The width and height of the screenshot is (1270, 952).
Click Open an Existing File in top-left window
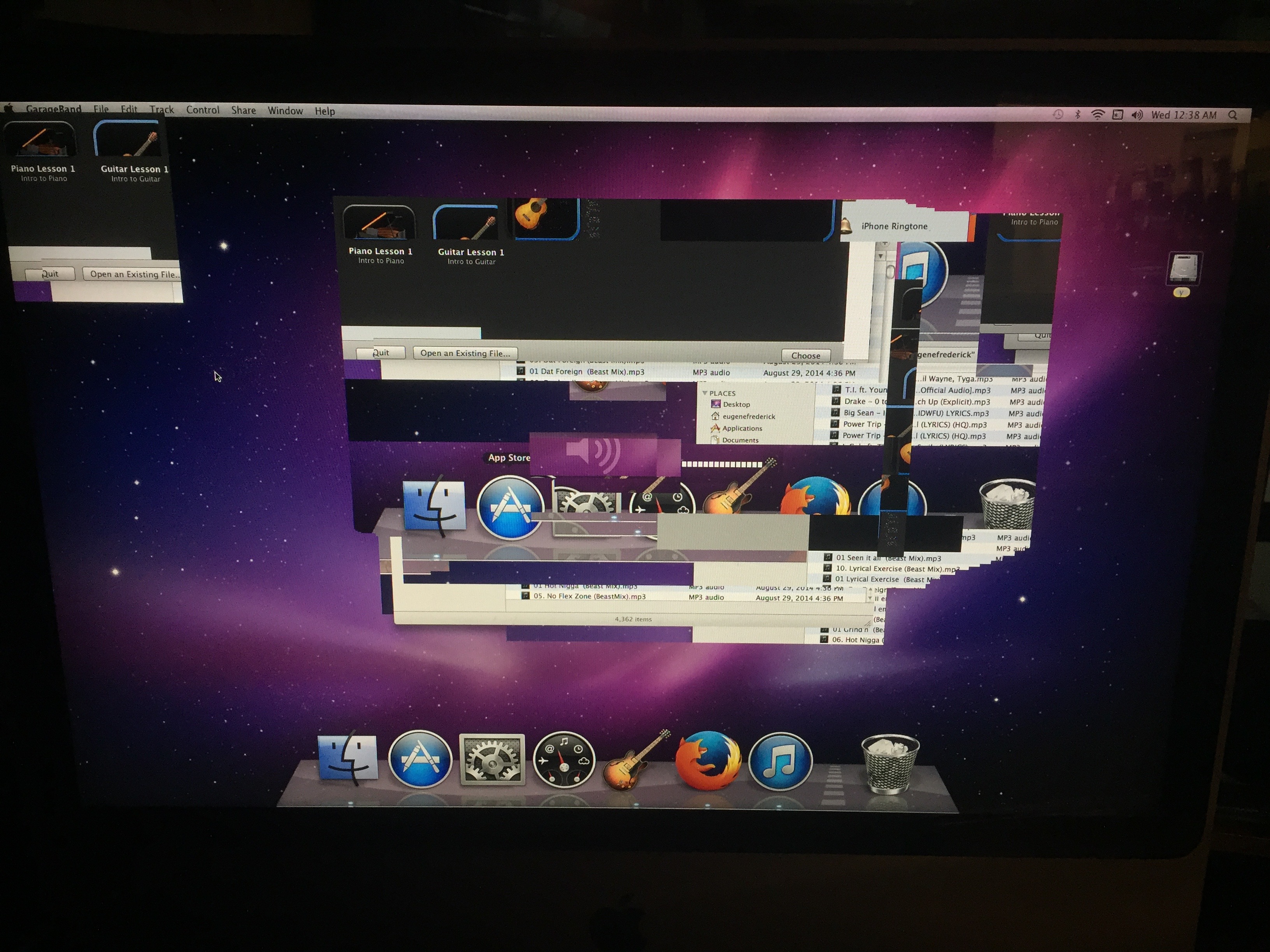tap(133, 274)
